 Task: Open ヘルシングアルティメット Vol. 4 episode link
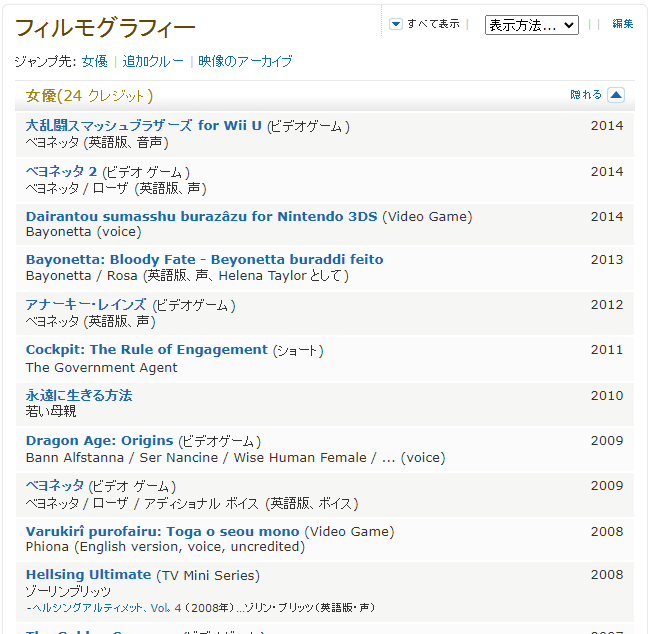[x=107, y=608]
